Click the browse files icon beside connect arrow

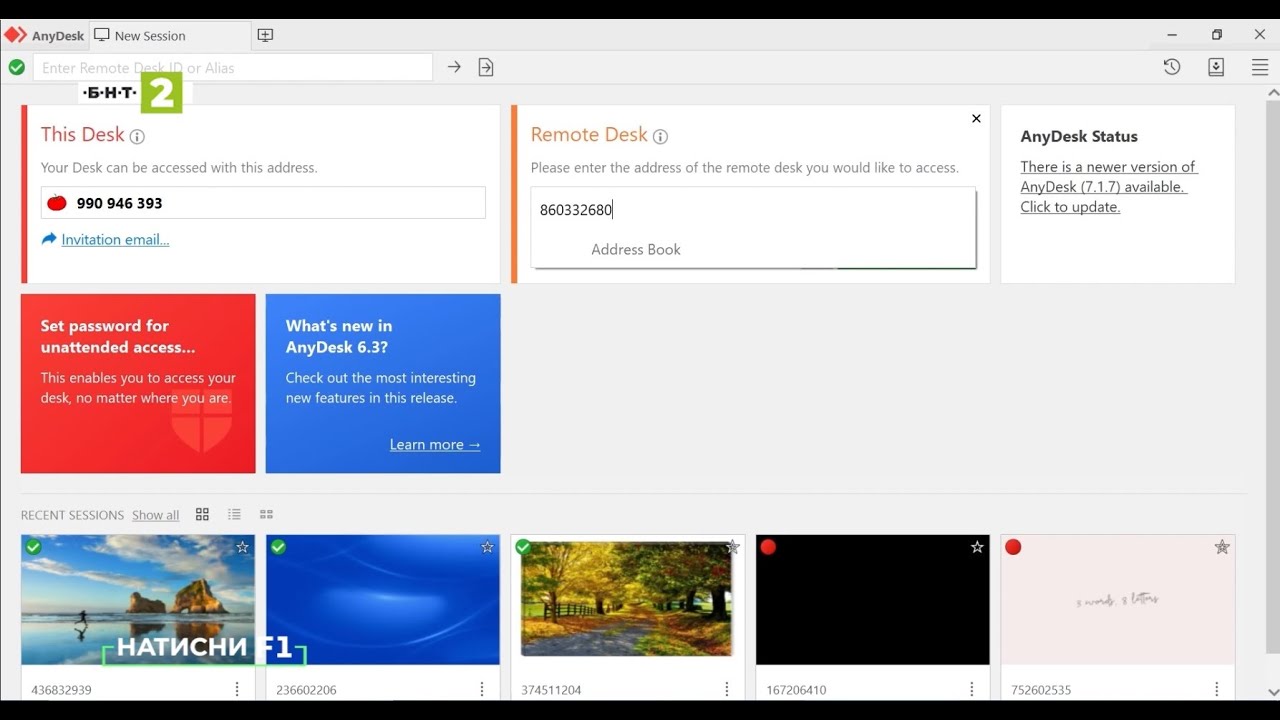pyautogui.click(x=486, y=67)
